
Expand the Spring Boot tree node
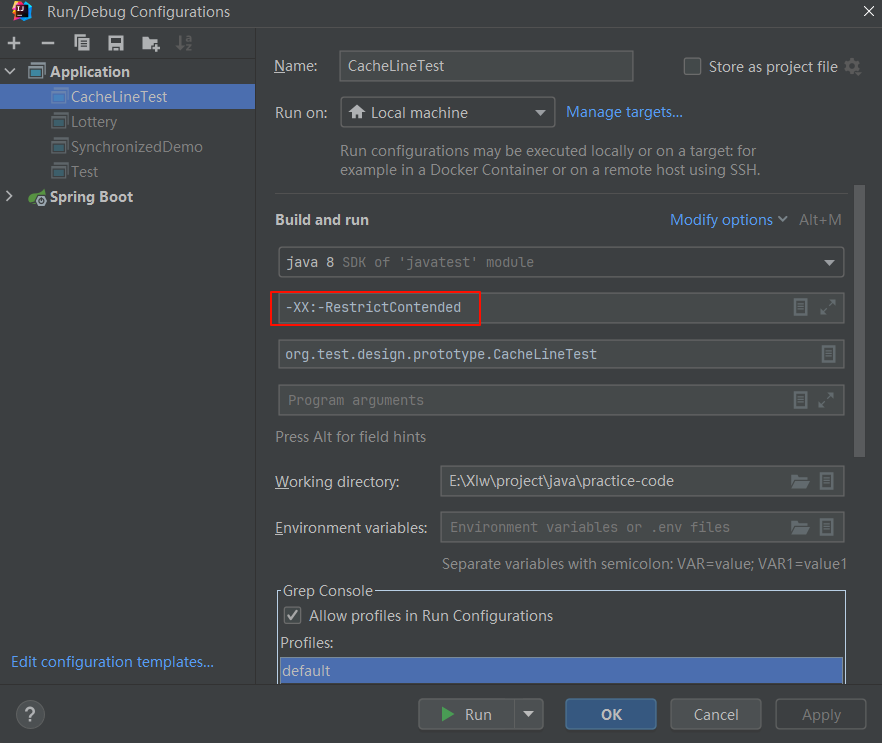click(x=10, y=197)
